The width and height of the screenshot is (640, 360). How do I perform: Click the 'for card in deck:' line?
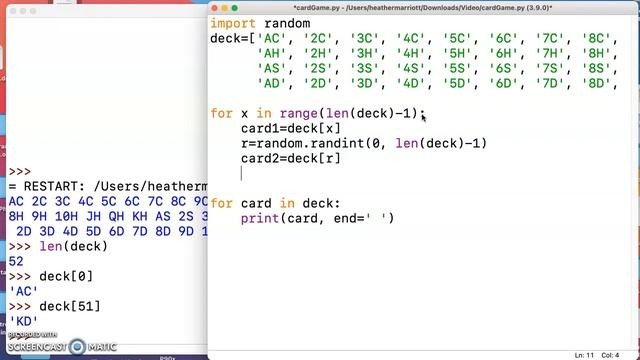point(275,203)
